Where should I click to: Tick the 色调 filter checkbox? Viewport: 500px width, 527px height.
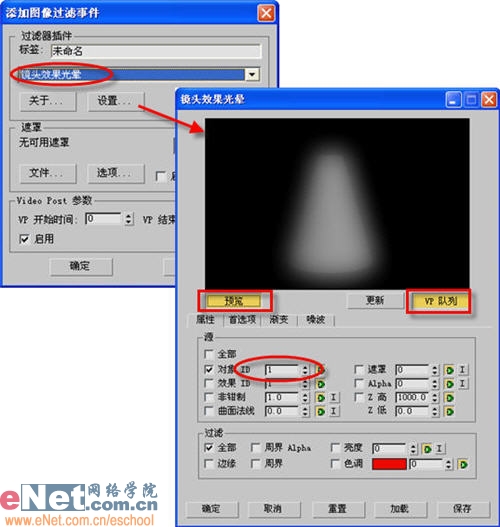point(335,464)
